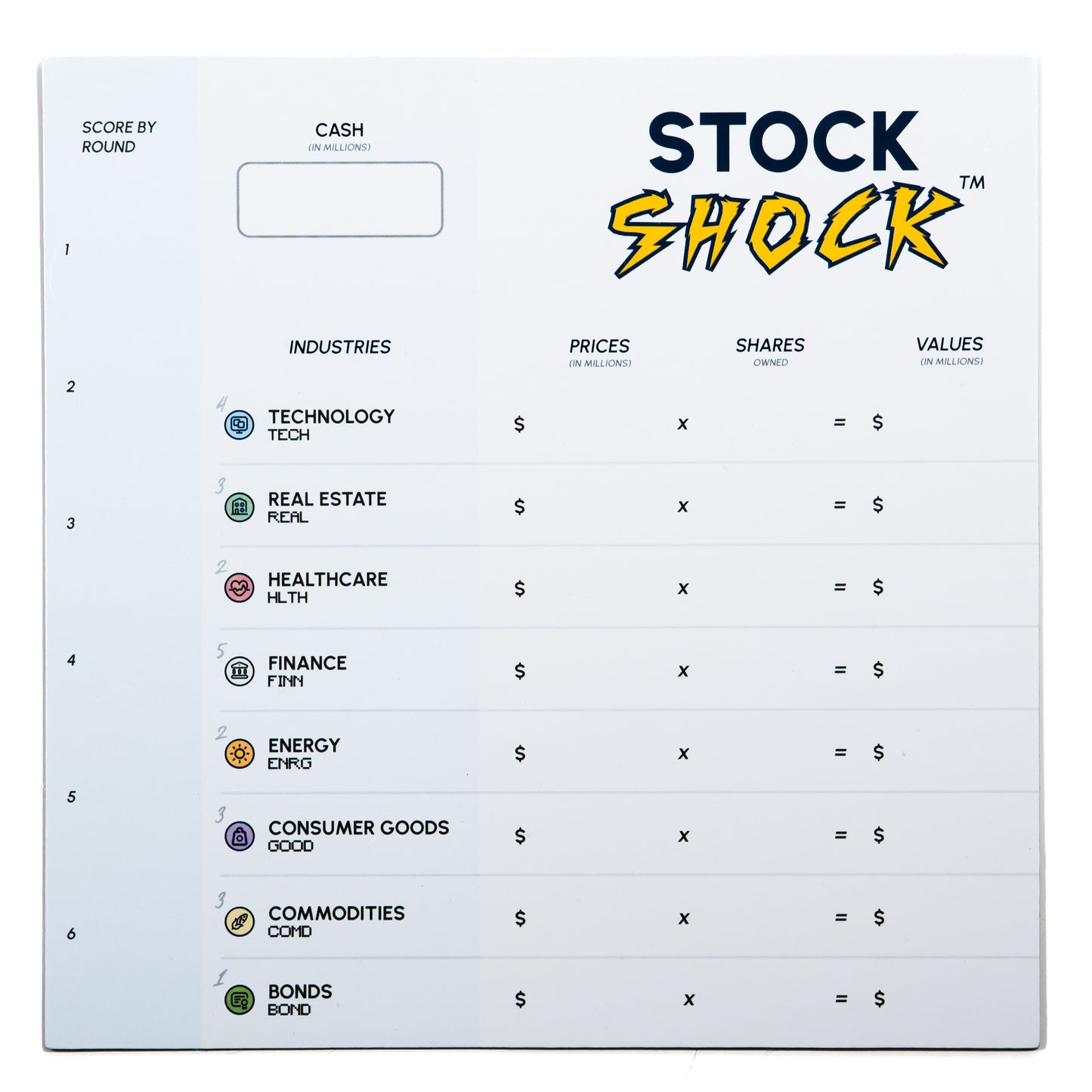The height and width of the screenshot is (1092, 1092).
Task: Pick the Commodities wheat icon
Action: (240, 921)
